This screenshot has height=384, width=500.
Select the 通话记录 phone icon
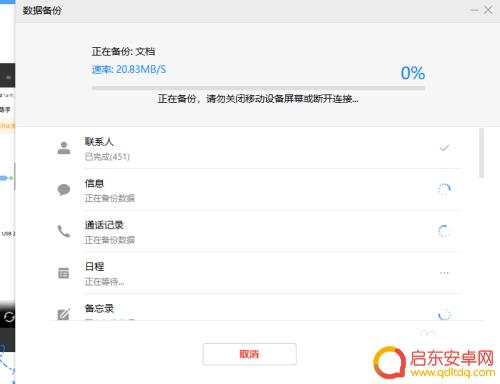(x=64, y=231)
